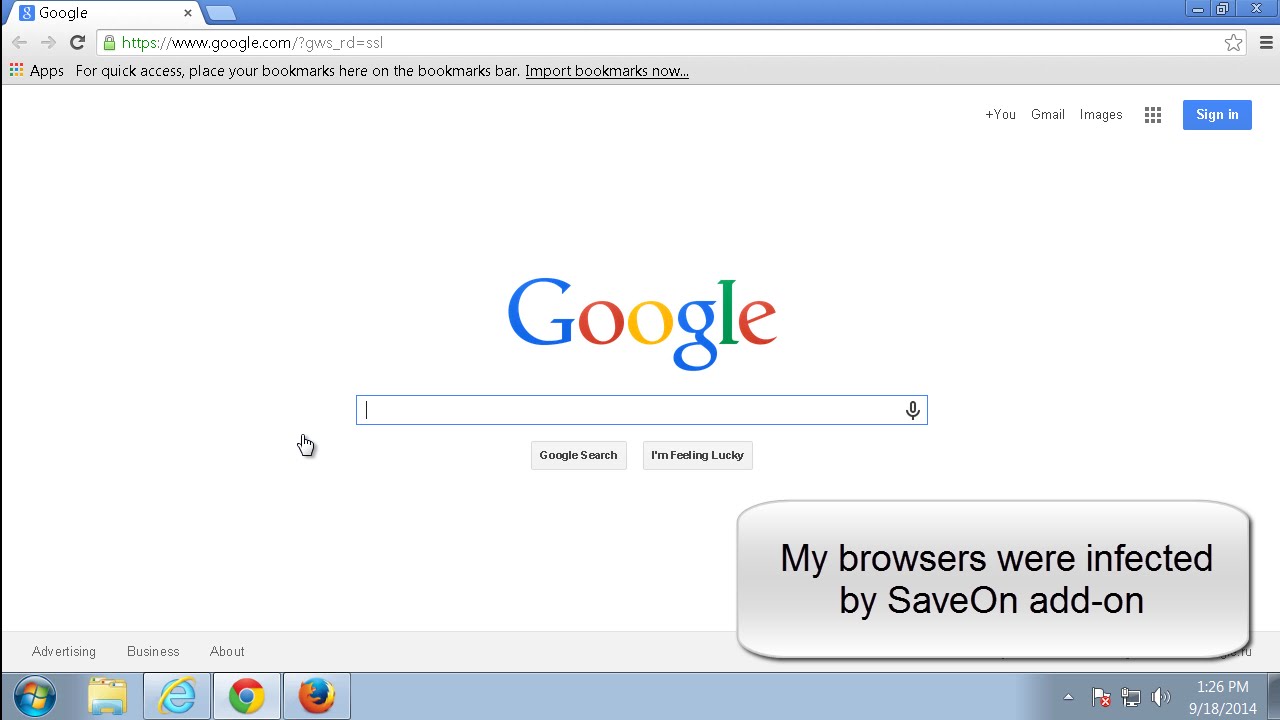Click the green padlock security icon
1280x720 pixels.
click(109, 43)
